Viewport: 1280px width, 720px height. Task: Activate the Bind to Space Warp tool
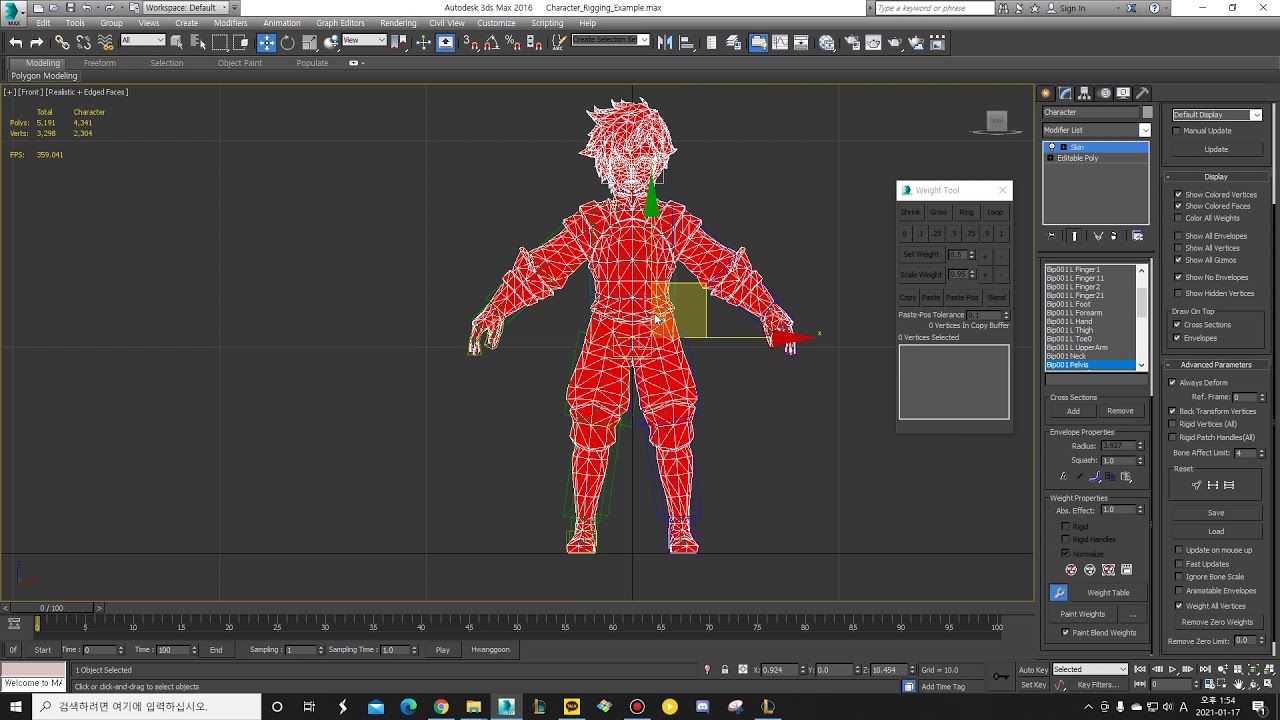[x=105, y=42]
